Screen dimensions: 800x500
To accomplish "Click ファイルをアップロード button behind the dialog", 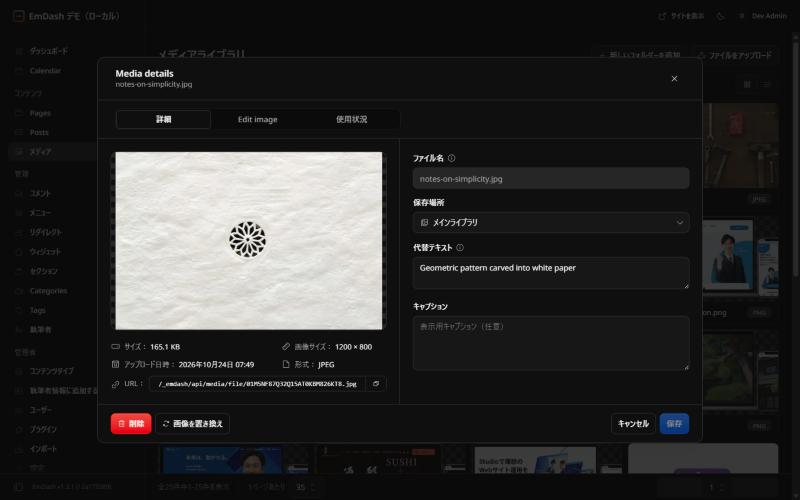I will [735, 55].
